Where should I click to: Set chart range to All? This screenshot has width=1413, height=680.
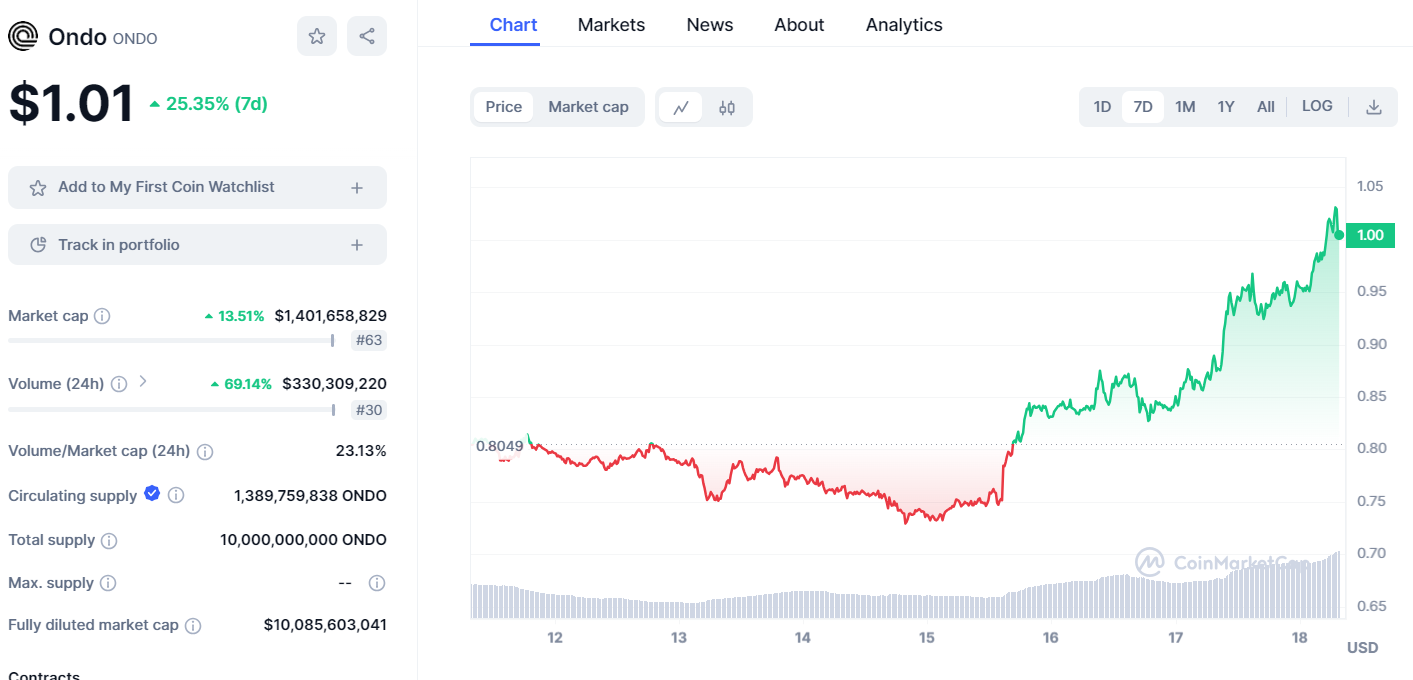click(x=1266, y=107)
